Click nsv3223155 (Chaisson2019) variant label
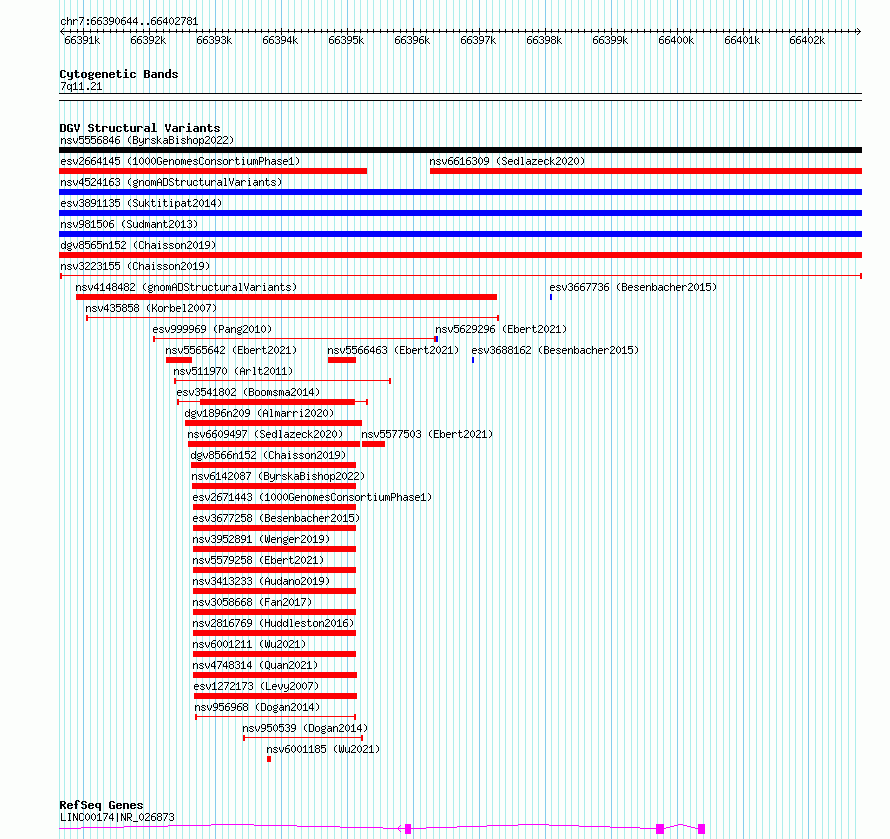Viewport: 890px width, 839px height. tap(135, 266)
